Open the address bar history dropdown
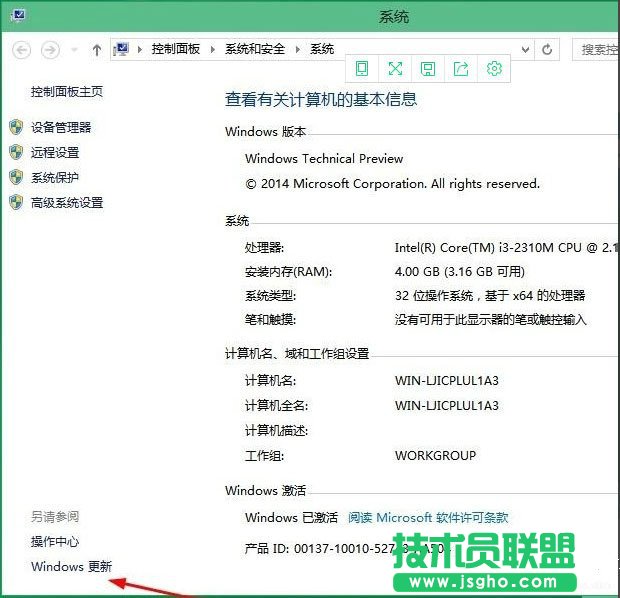The height and width of the screenshot is (598, 620). click(x=525, y=49)
